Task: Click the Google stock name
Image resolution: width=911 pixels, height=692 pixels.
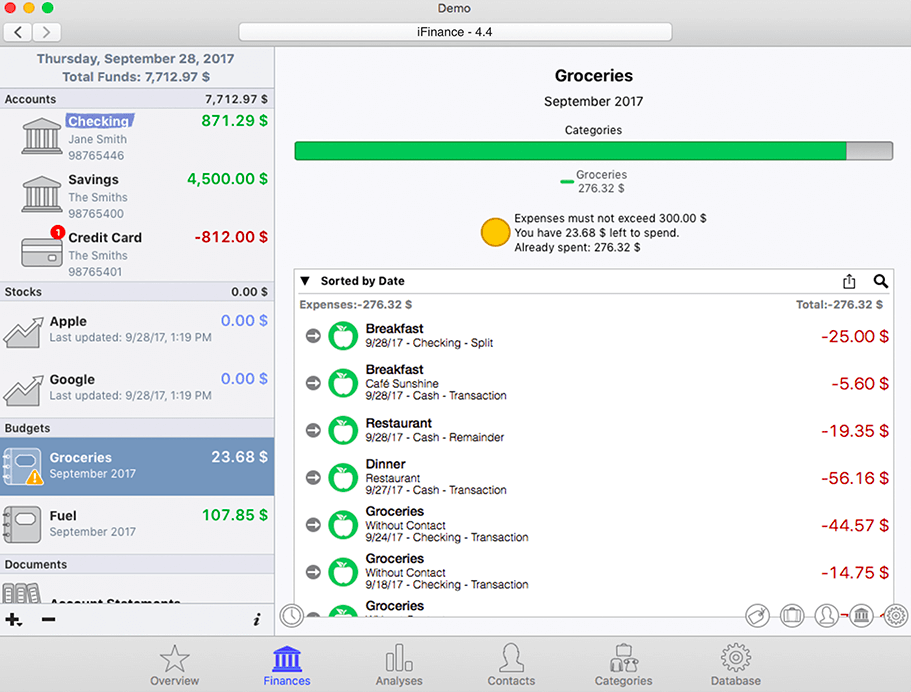Action: tap(72, 379)
